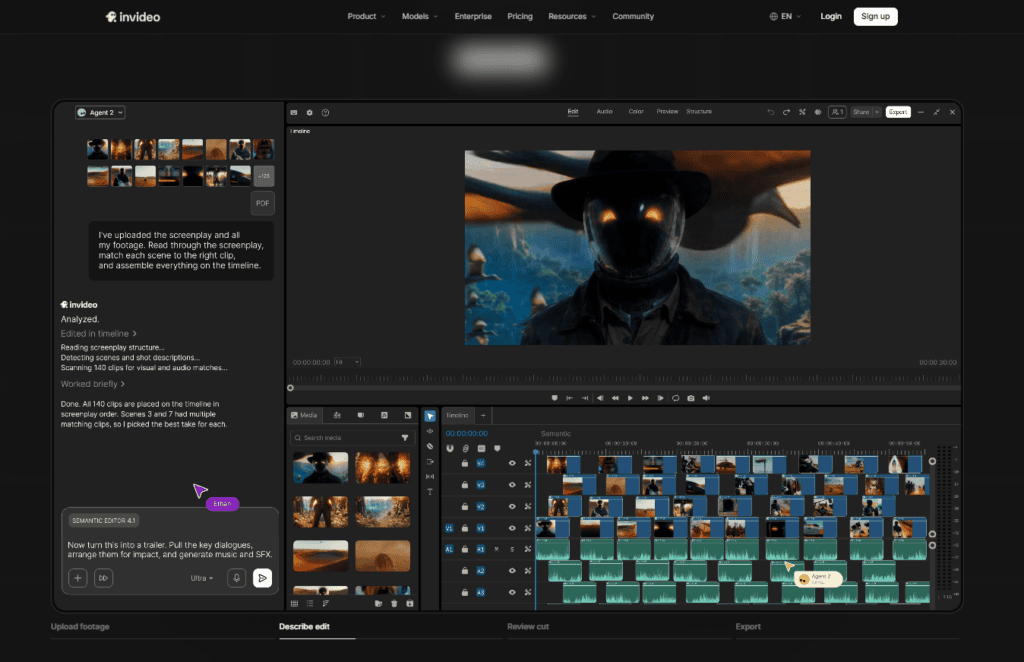The height and width of the screenshot is (662, 1024).
Task: Open the Pricing page link
Action: pyautogui.click(x=520, y=16)
